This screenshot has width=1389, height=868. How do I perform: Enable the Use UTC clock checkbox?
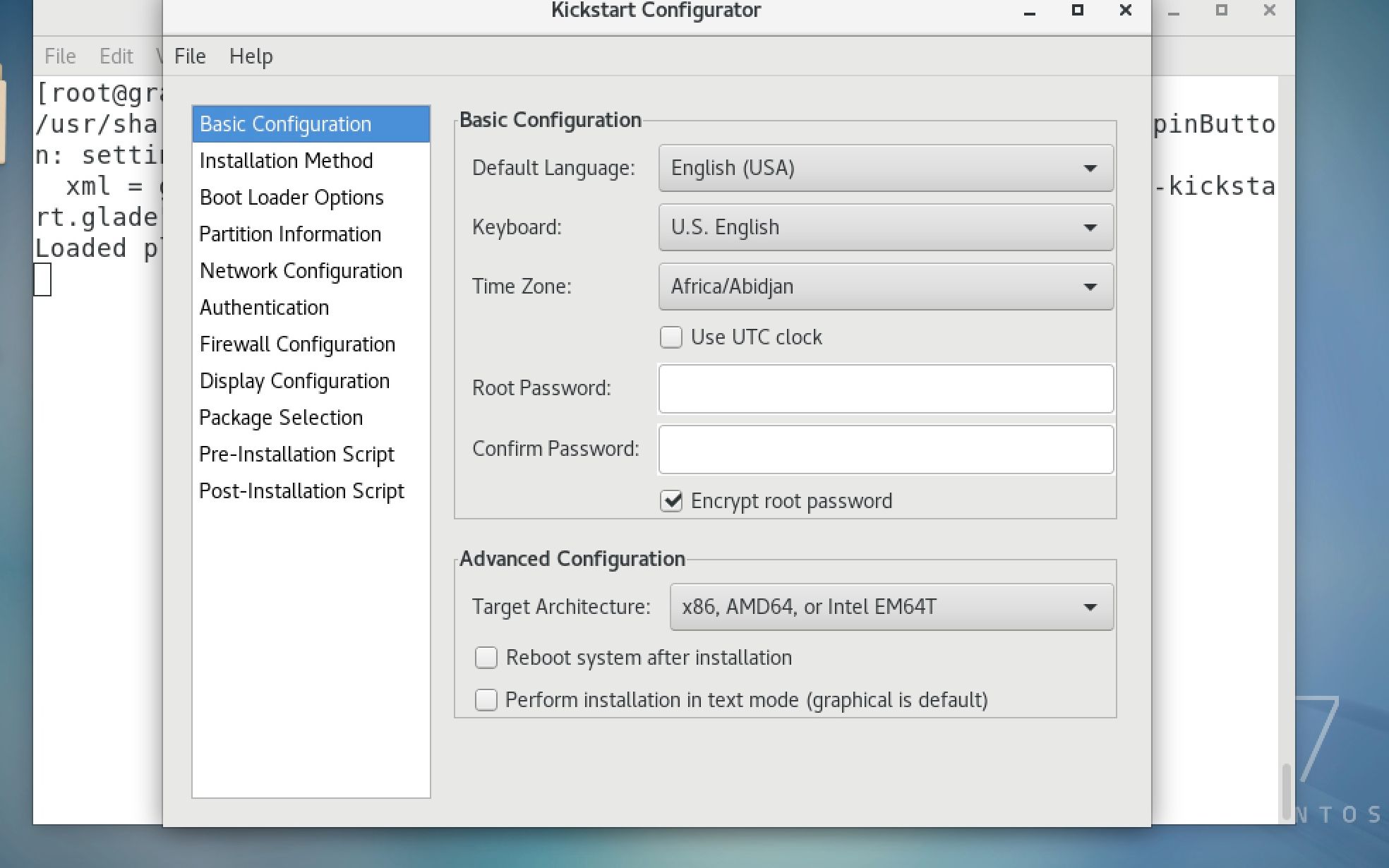point(671,337)
